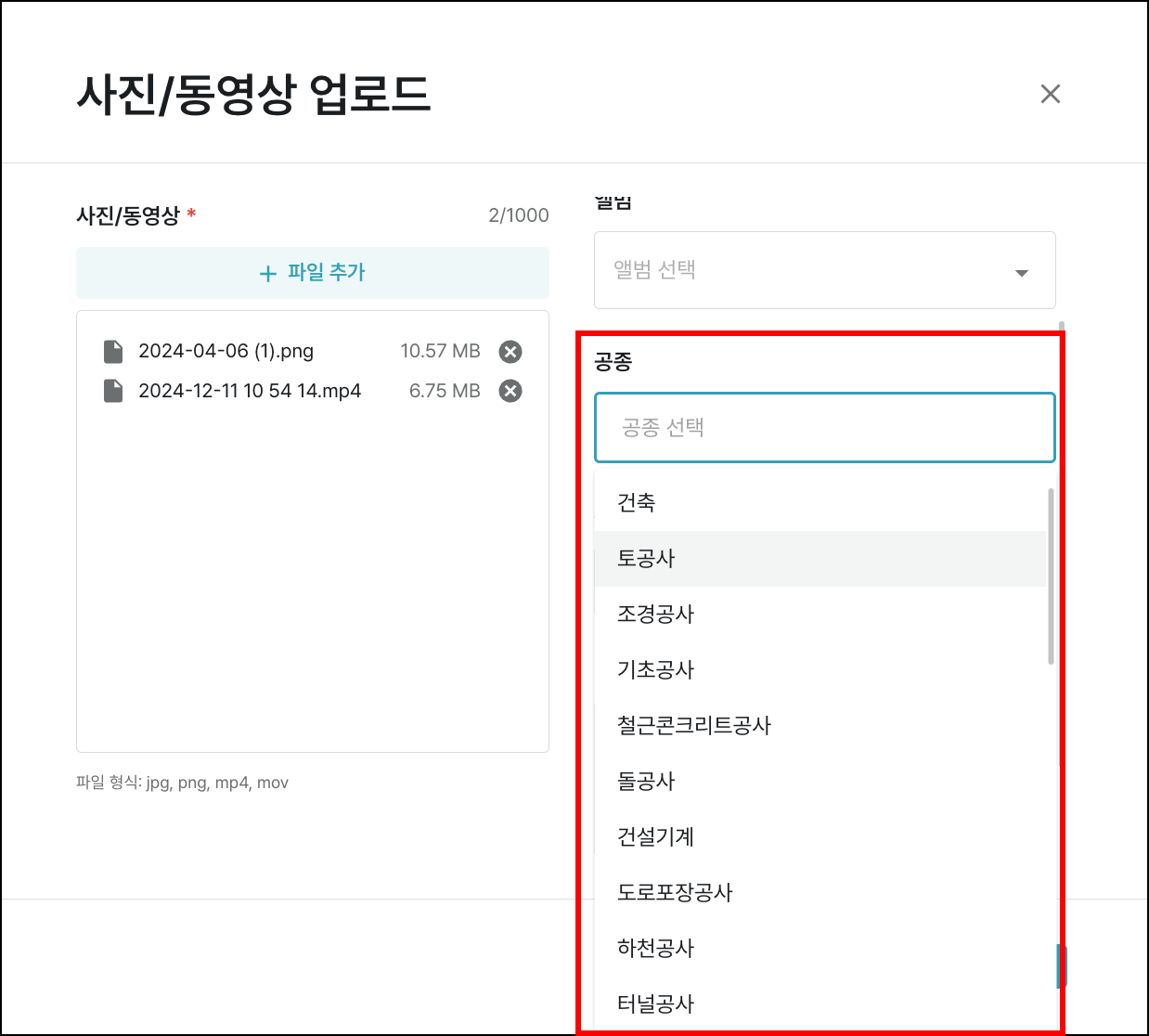This screenshot has height=1036, width=1149.
Task: Choose 조경공사 in dropdown list
Action: 655,614
